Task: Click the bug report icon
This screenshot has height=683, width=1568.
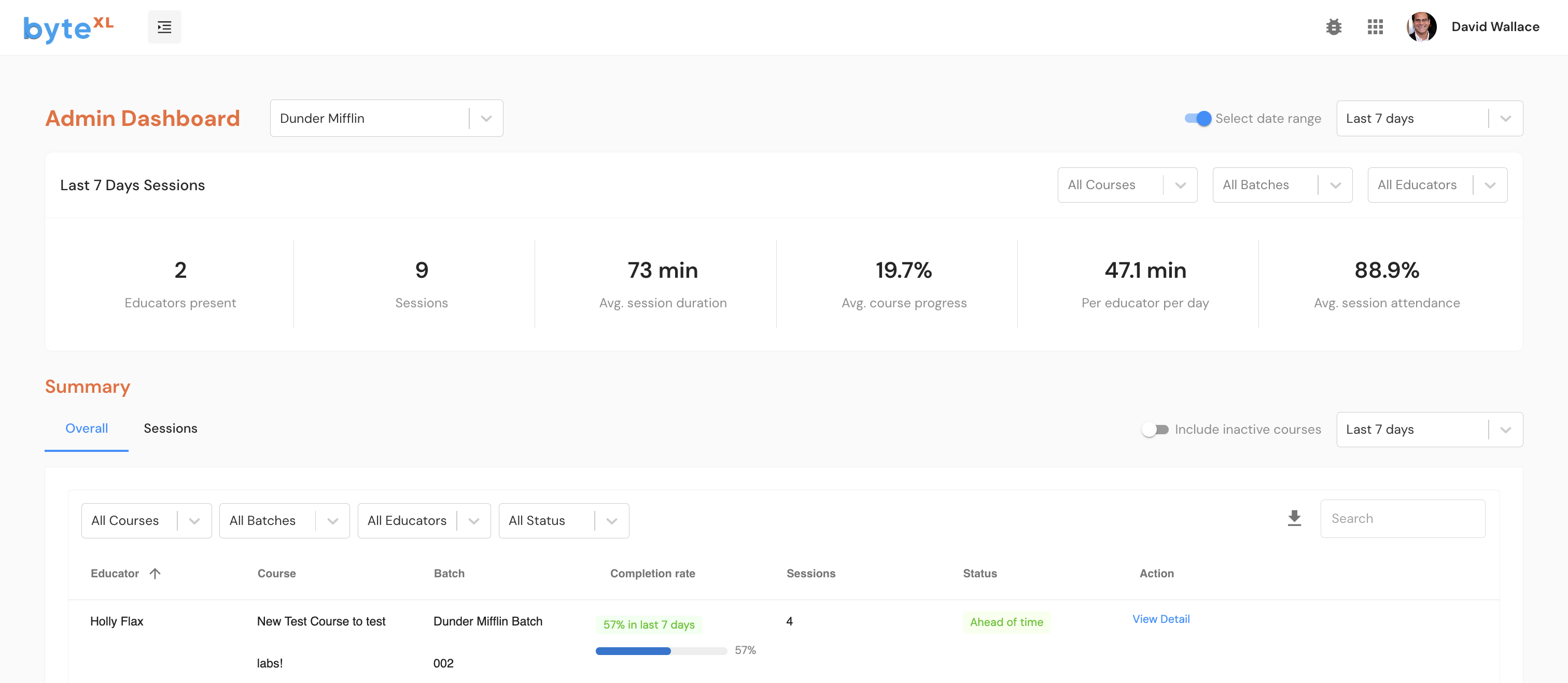Action: (1334, 27)
